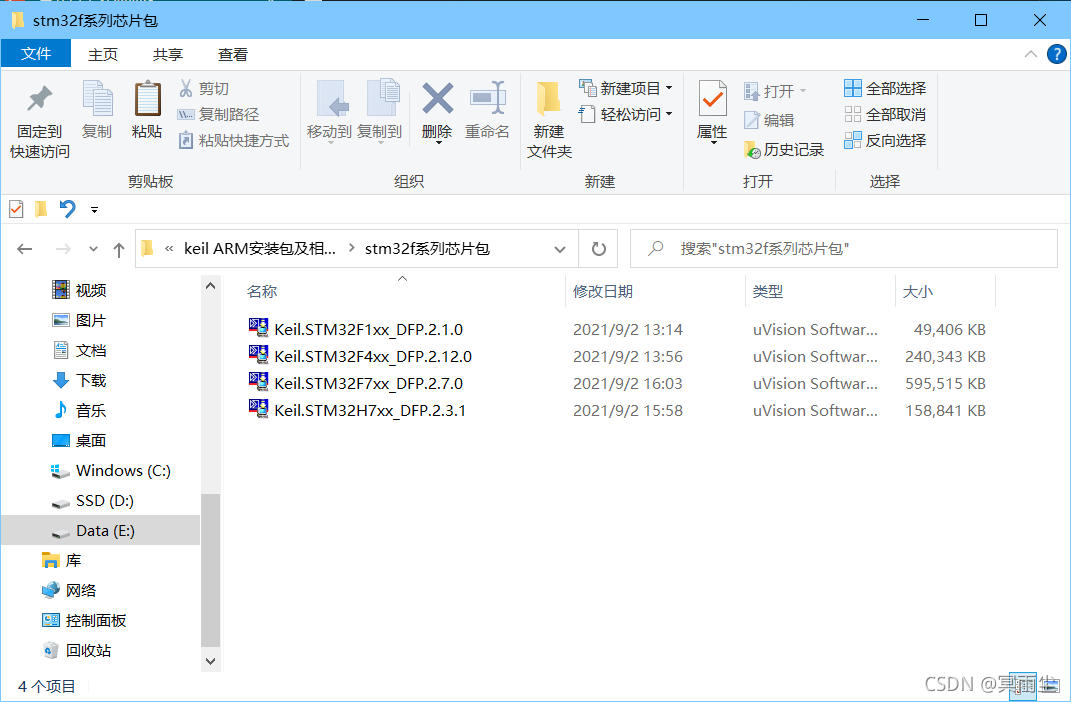
Task: Open Pictures (图片) in navigation pane
Action: click(79, 320)
